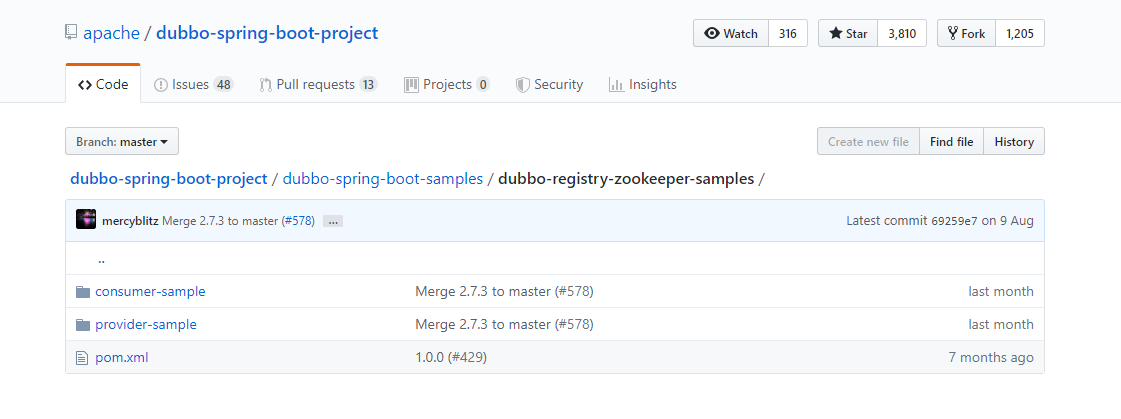Go up to parent directory ..

point(102,259)
